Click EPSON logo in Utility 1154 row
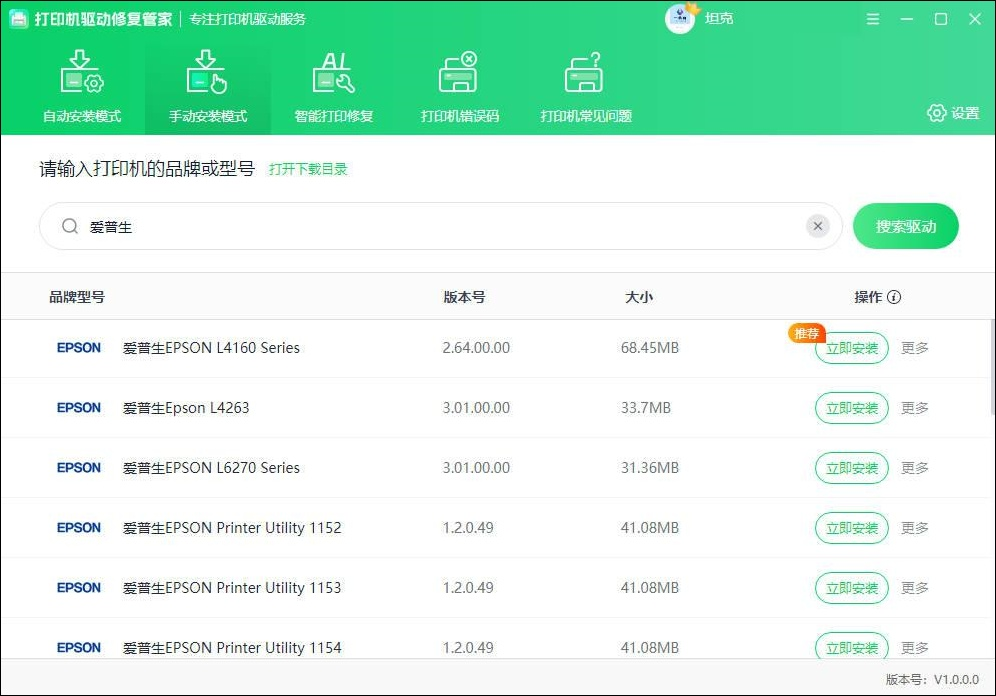This screenshot has width=996, height=696. coord(79,647)
